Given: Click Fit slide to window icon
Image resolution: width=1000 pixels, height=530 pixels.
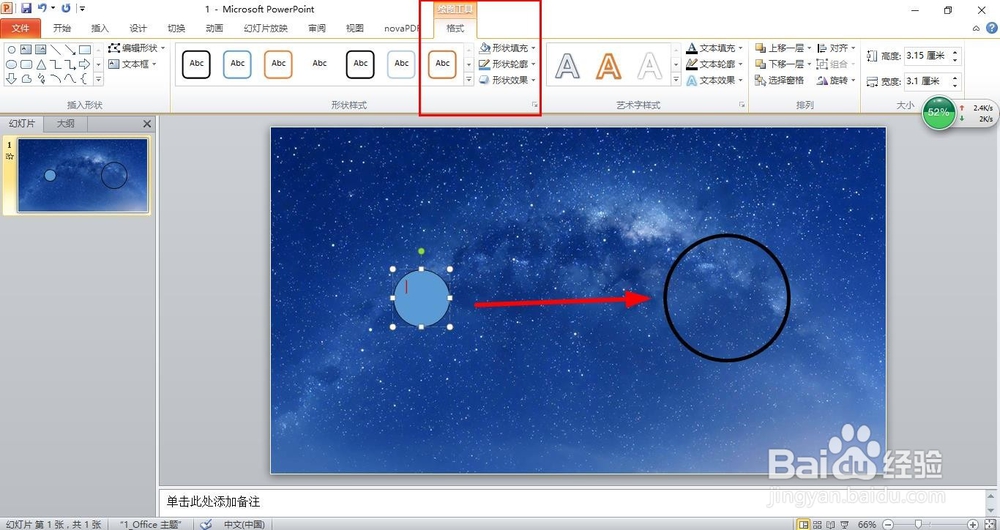Looking at the screenshot, I should (989, 524).
